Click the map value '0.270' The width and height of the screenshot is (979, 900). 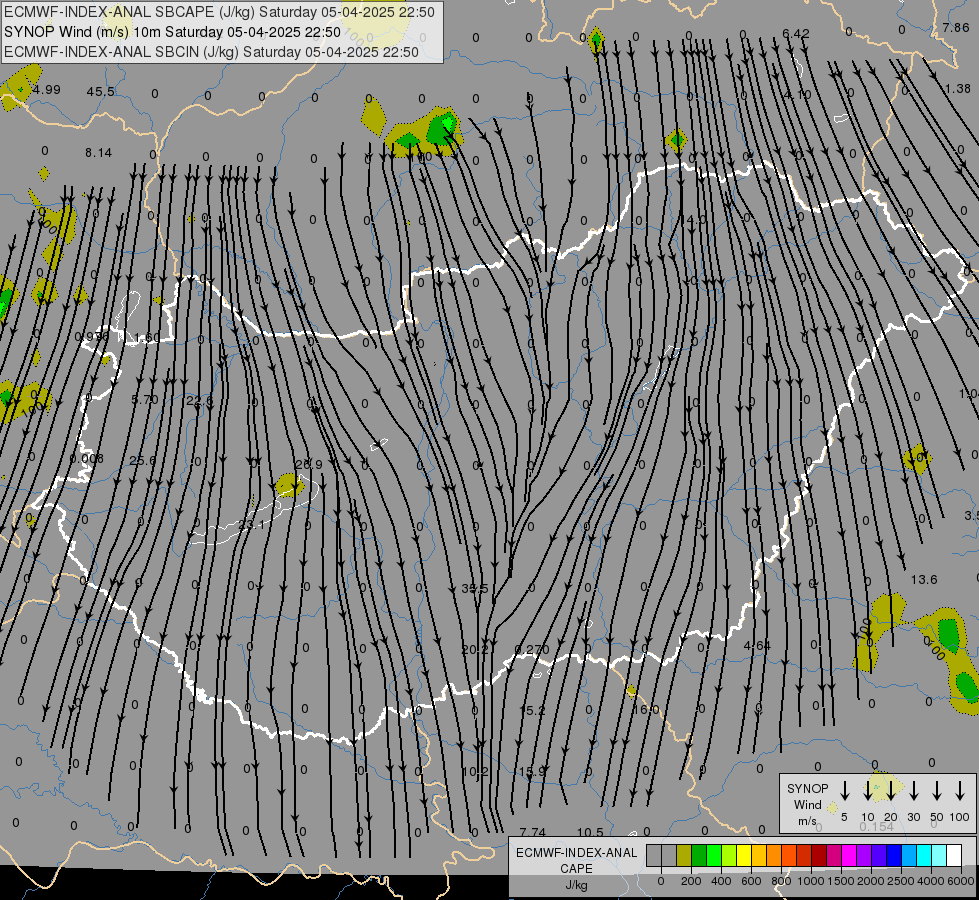point(532,650)
